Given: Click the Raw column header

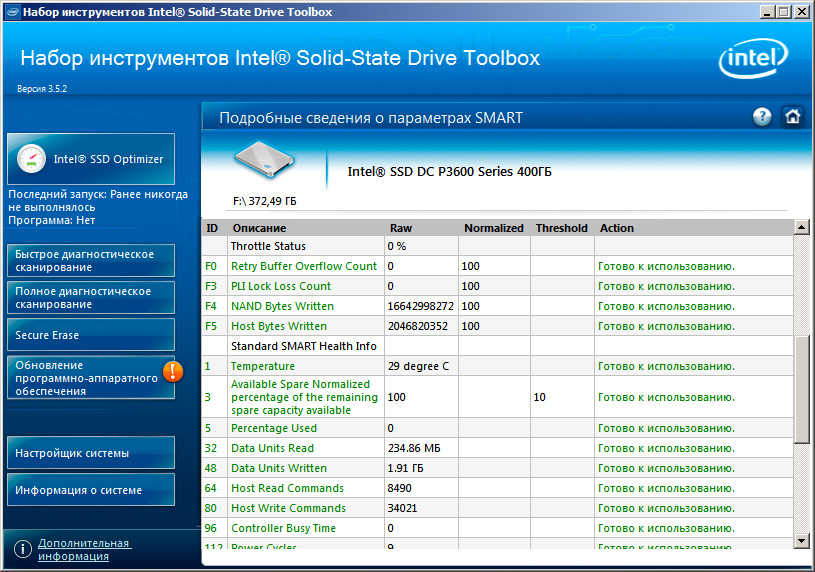Looking at the screenshot, I should tap(401, 228).
